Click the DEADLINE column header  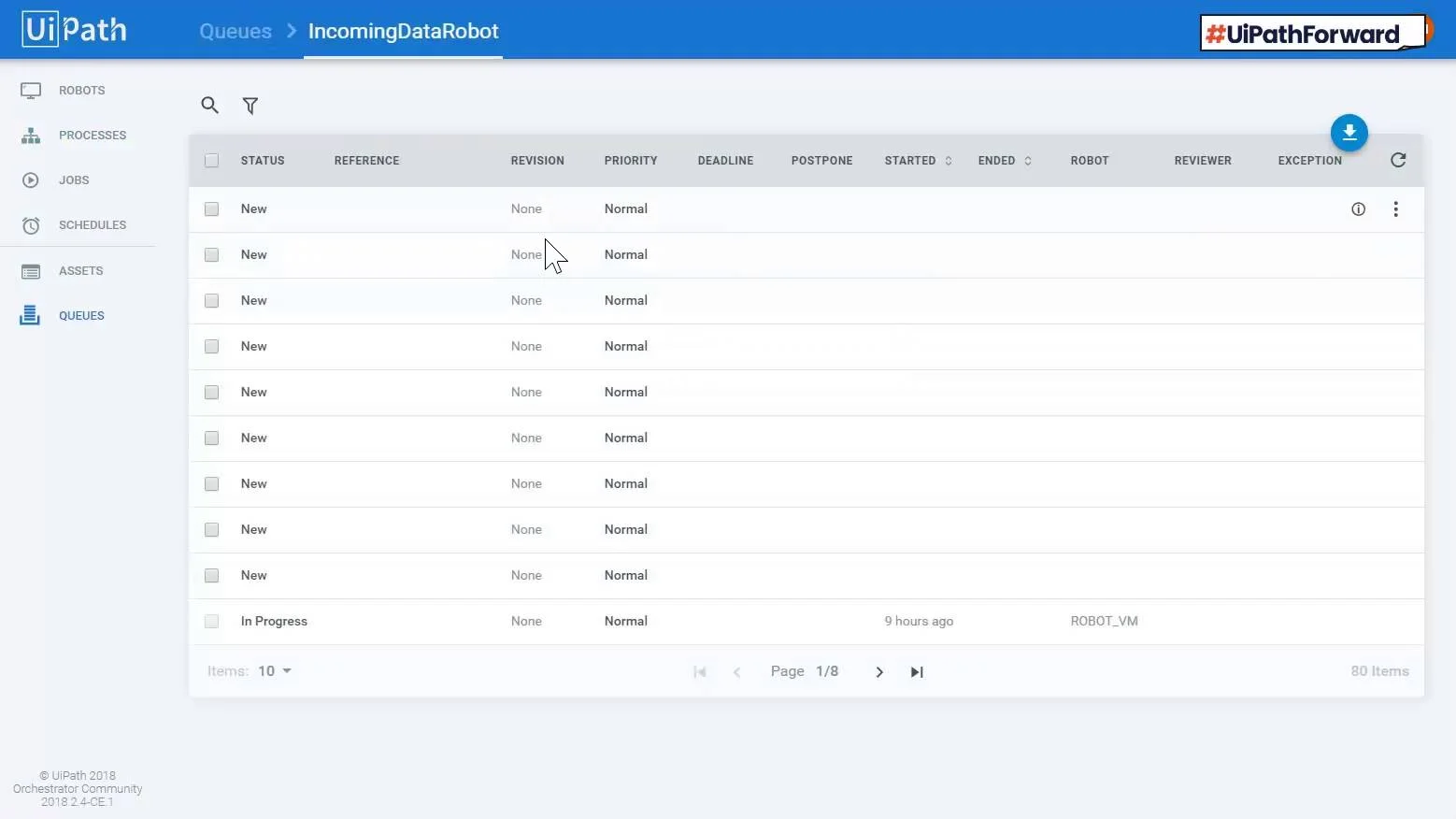725,161
